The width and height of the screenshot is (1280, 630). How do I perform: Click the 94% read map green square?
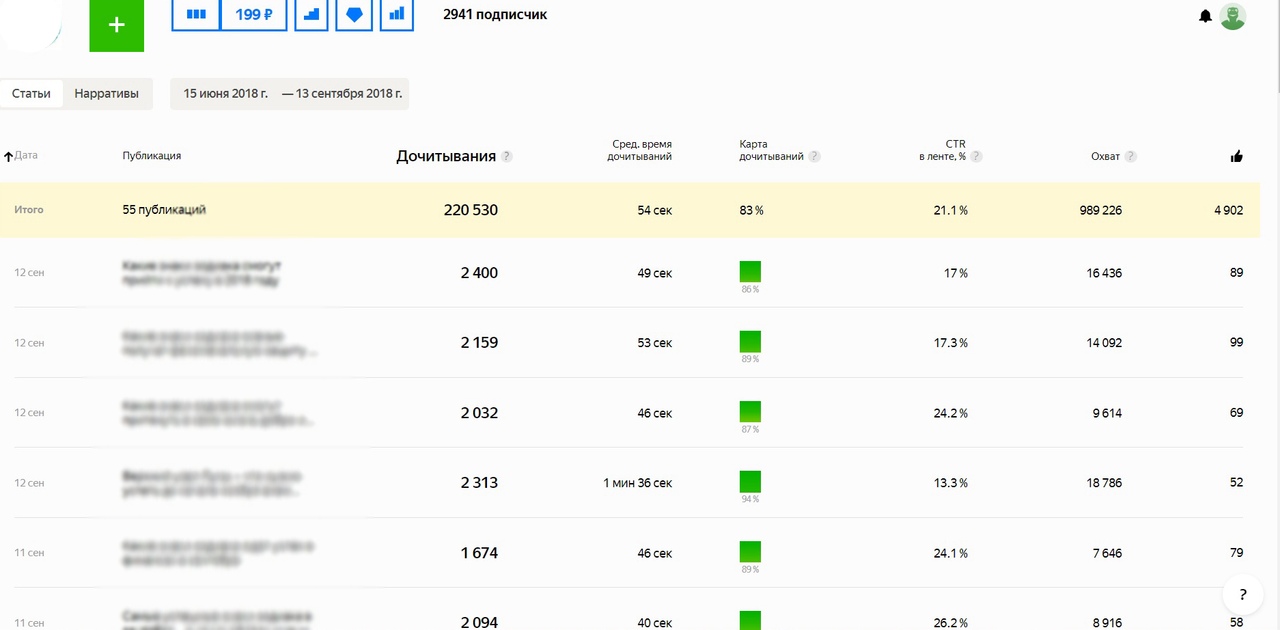click(x=750, y=481)
